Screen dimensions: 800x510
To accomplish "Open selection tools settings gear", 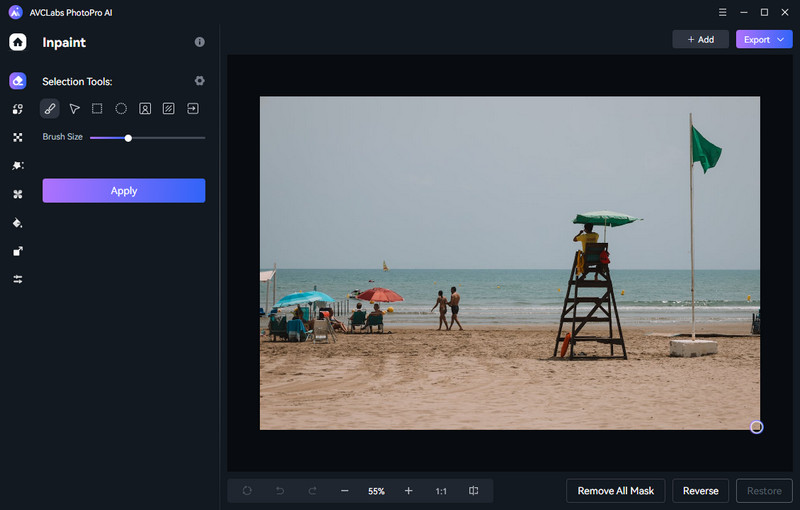I will pyautogui.click(x=199, y=81).
